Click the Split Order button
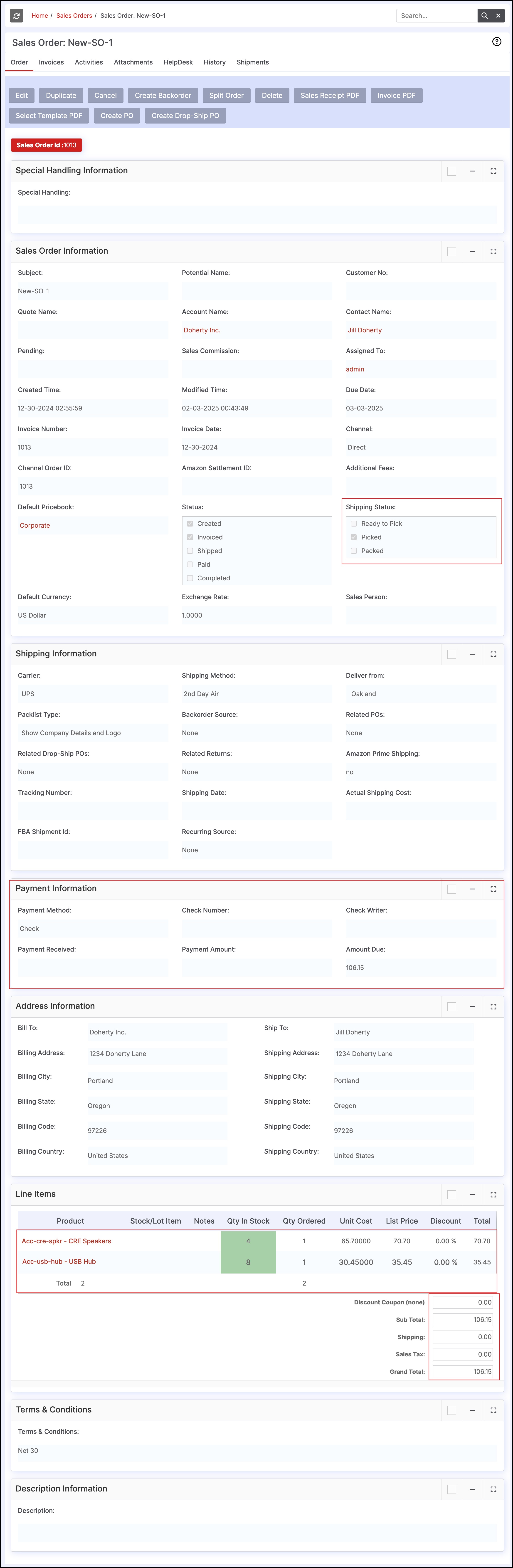513x1568 pixels. click(x=226, y=96)
